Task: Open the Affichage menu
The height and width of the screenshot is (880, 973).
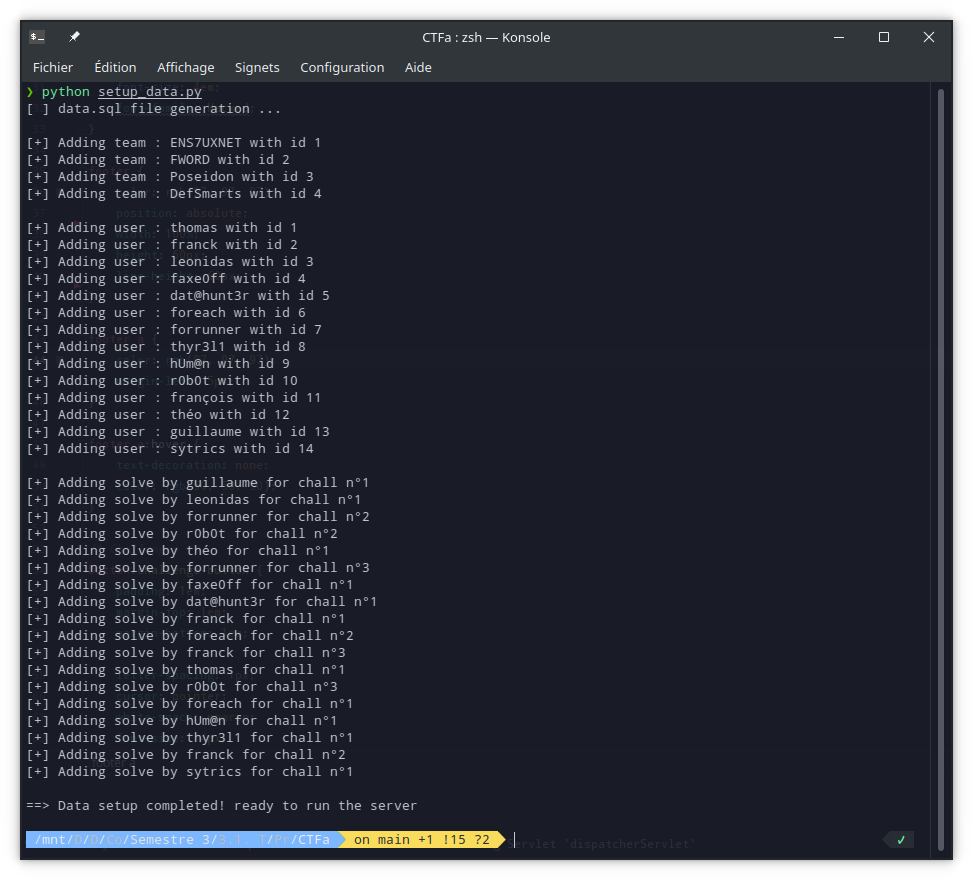Action: (186, 67)
